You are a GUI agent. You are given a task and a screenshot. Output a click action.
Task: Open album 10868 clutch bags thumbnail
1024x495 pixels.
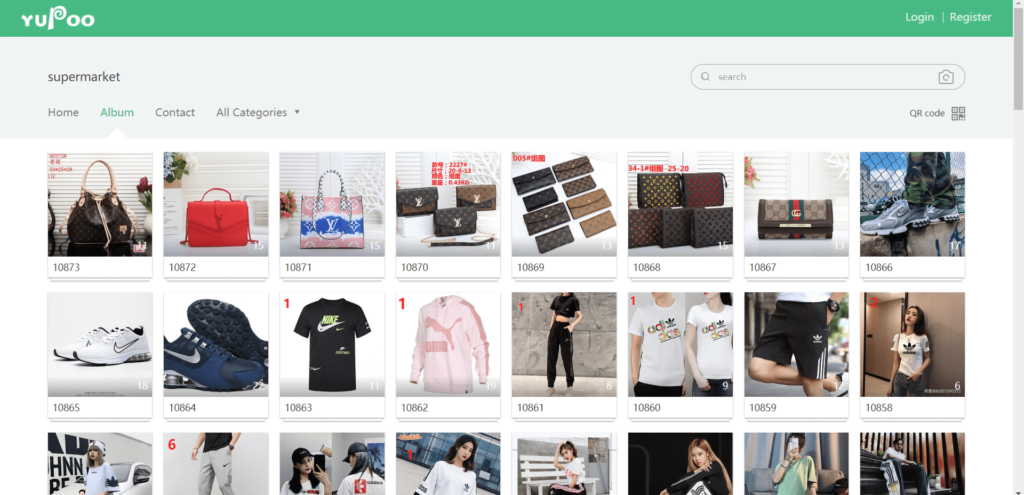[x=680, y=204]
